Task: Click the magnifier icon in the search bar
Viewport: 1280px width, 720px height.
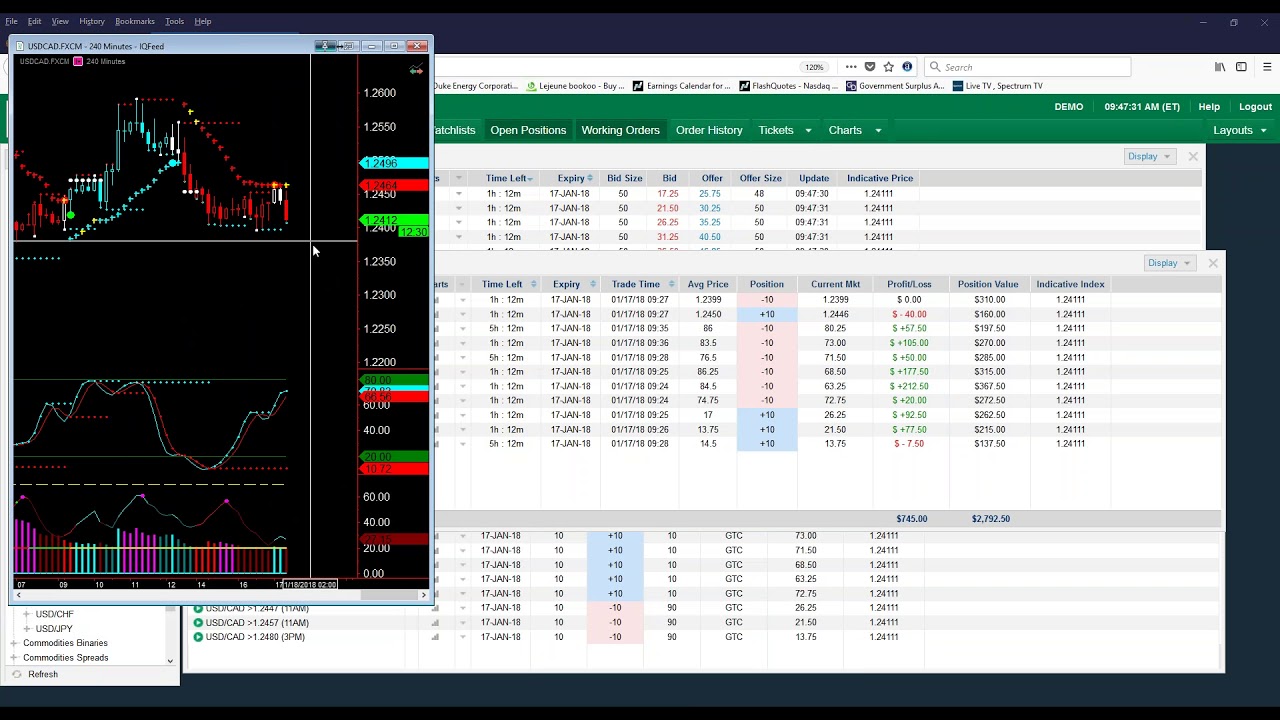Action: point(935,67)
